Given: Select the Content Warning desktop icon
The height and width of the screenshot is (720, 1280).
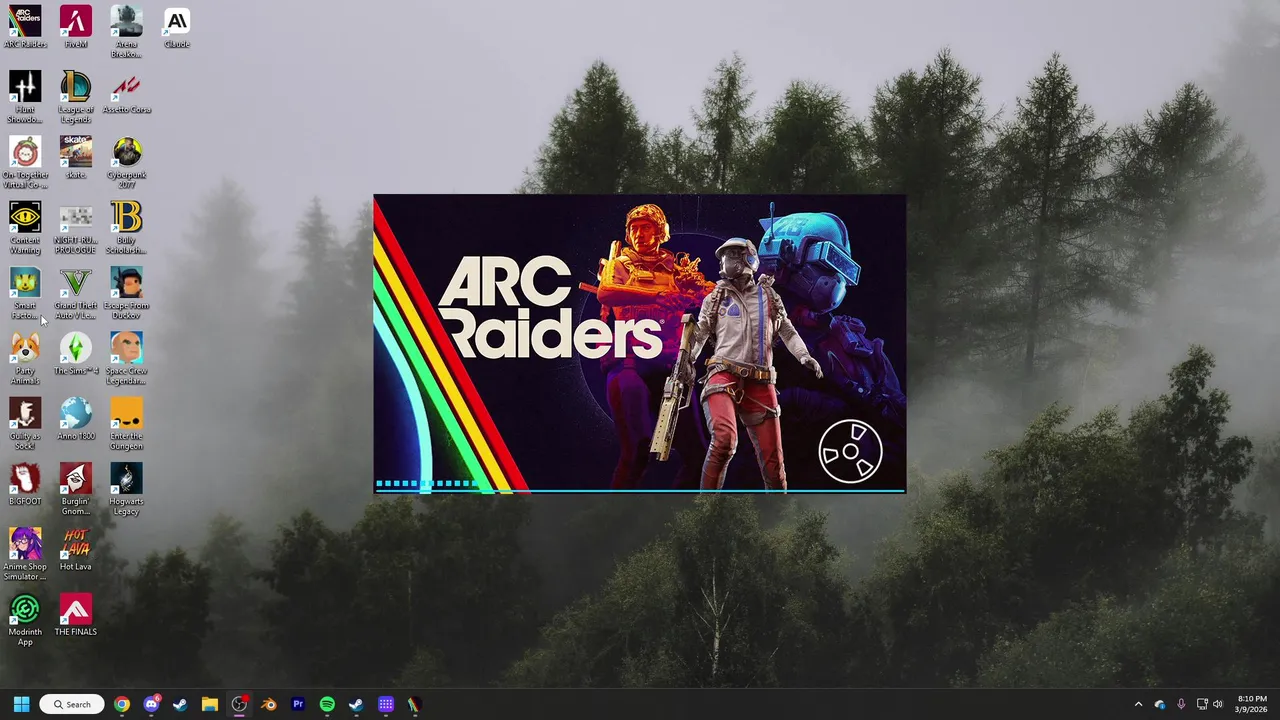Looking at the screenshot, I should pyautogui.click(x=25, y=228).
